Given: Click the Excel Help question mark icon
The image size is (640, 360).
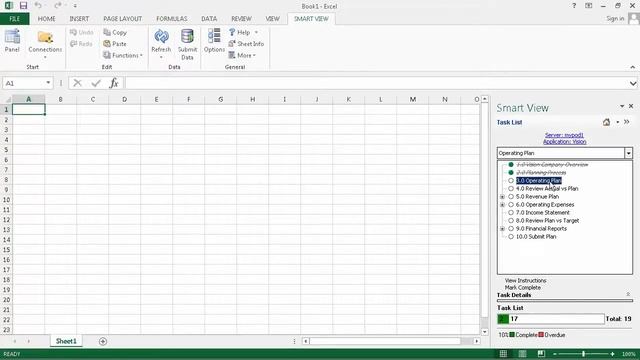Looking at the screenshot, I should 574,6.
